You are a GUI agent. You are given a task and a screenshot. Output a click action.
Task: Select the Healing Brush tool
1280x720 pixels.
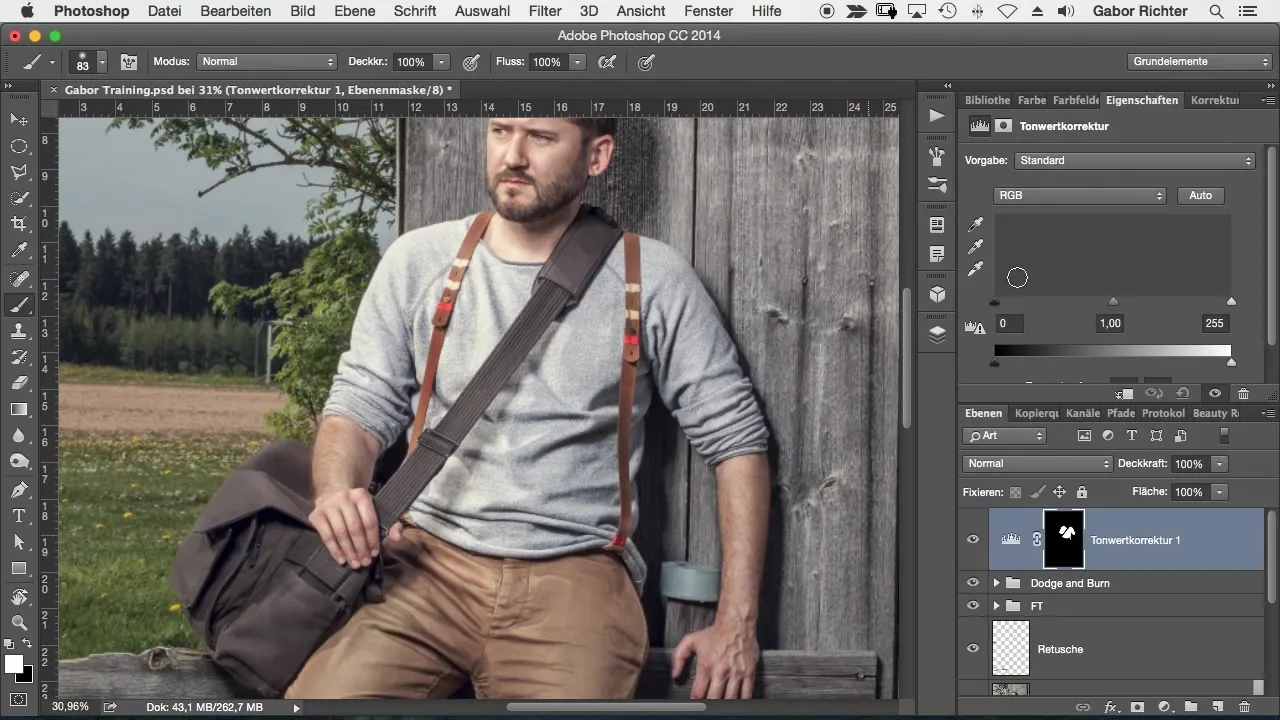(19, 278)
